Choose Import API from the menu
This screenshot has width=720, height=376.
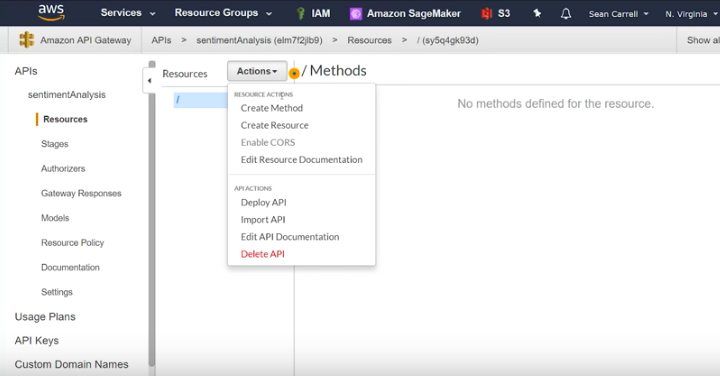coord(263,219)
